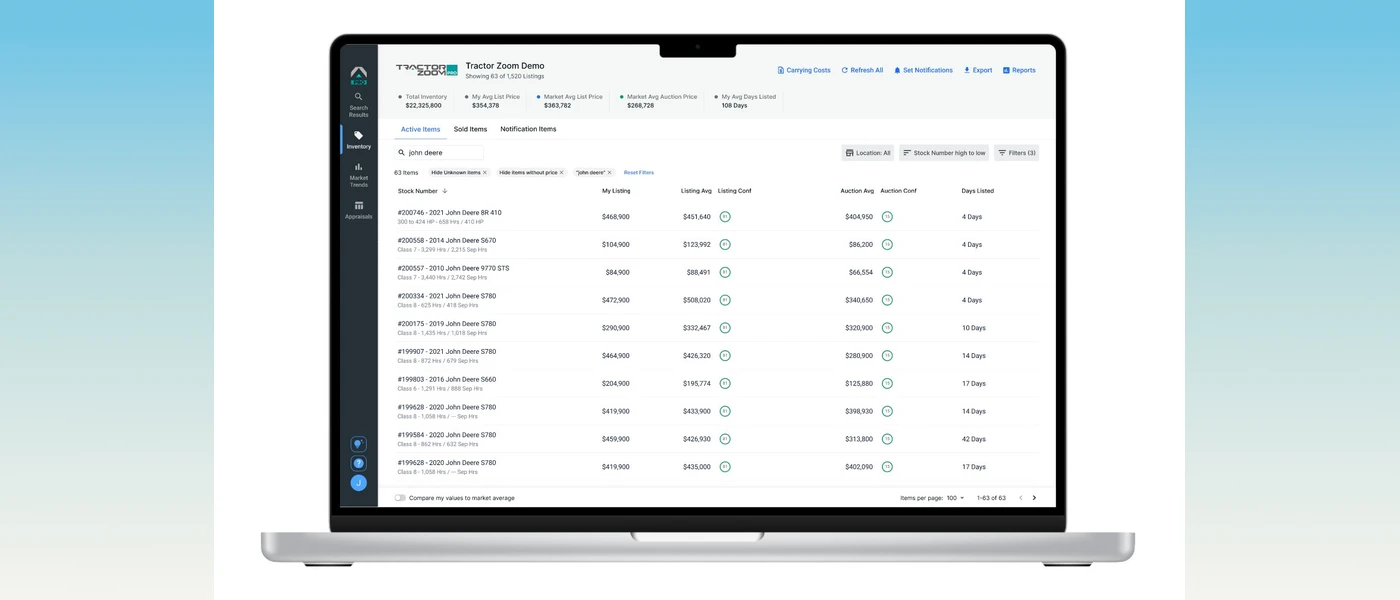This screenshot has height=600, width=1400.
Task: Click the sort arrow beside Stock Number
Action: pos(445,191)
